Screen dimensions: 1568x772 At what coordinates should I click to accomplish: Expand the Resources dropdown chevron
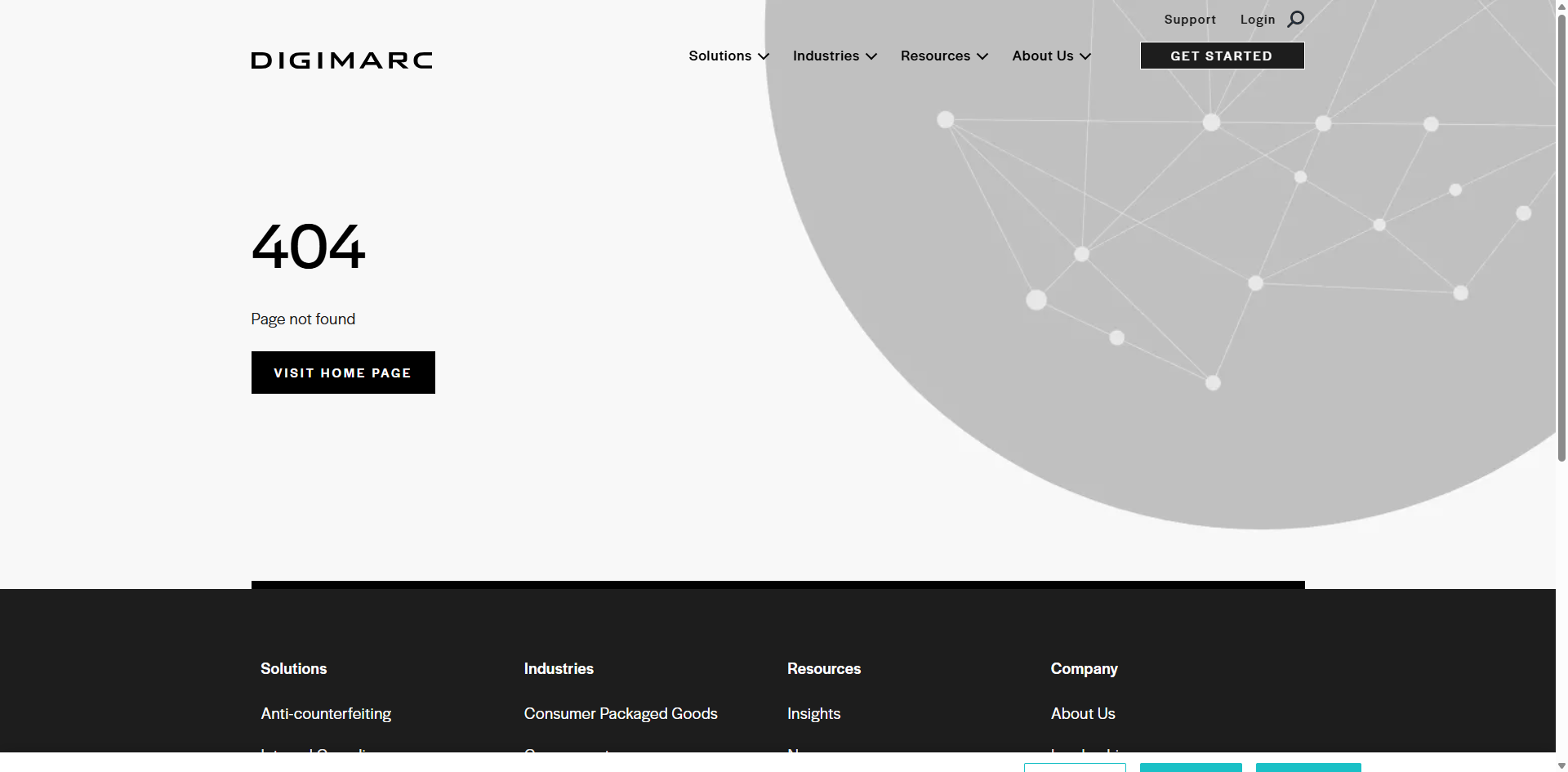(x=982, y=56)
